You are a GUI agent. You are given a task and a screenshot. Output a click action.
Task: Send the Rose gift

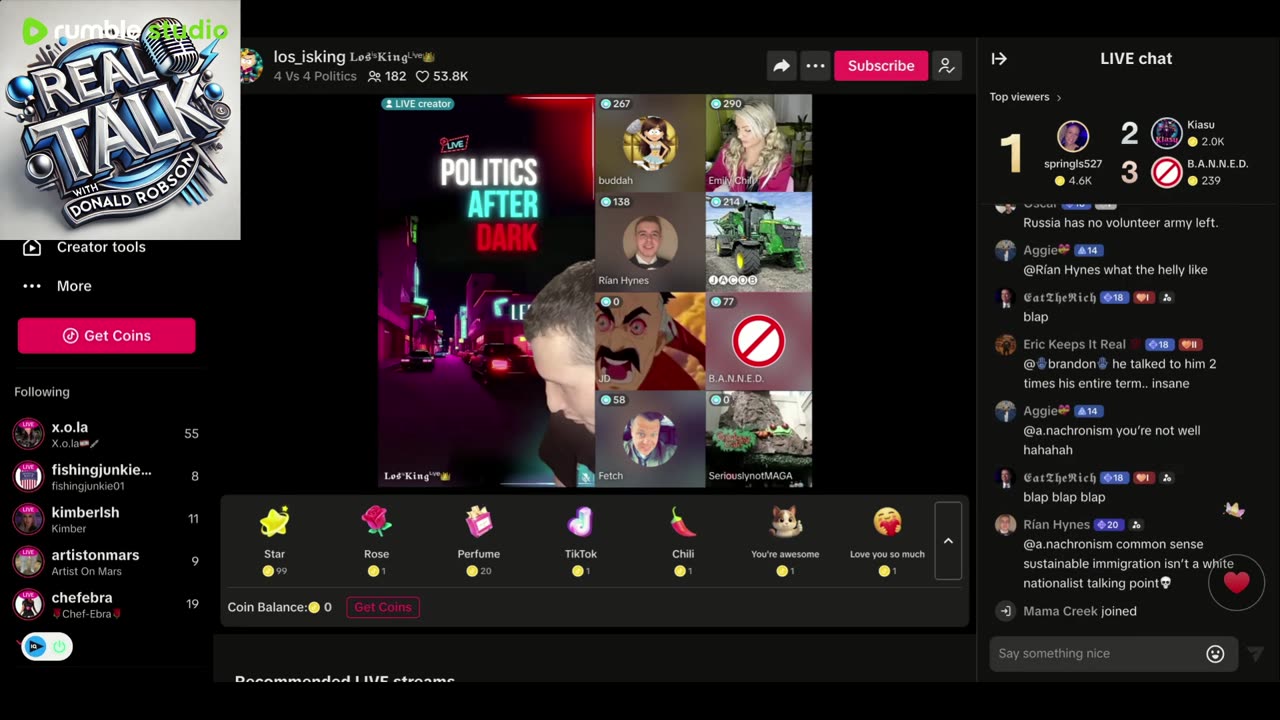376,540
